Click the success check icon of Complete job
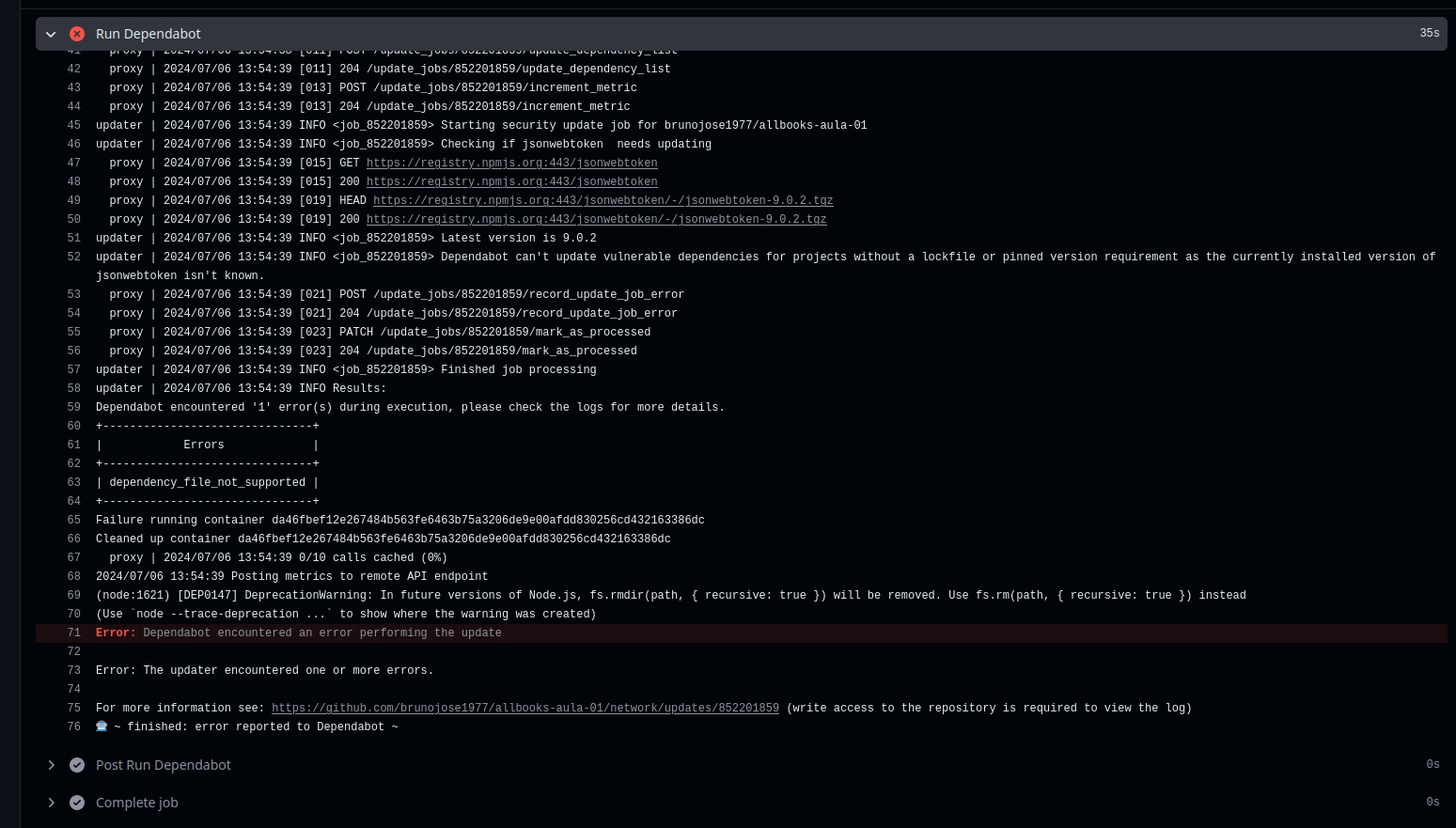The image size is (1456, 828). pyautogui.click(x=77, y=803)
